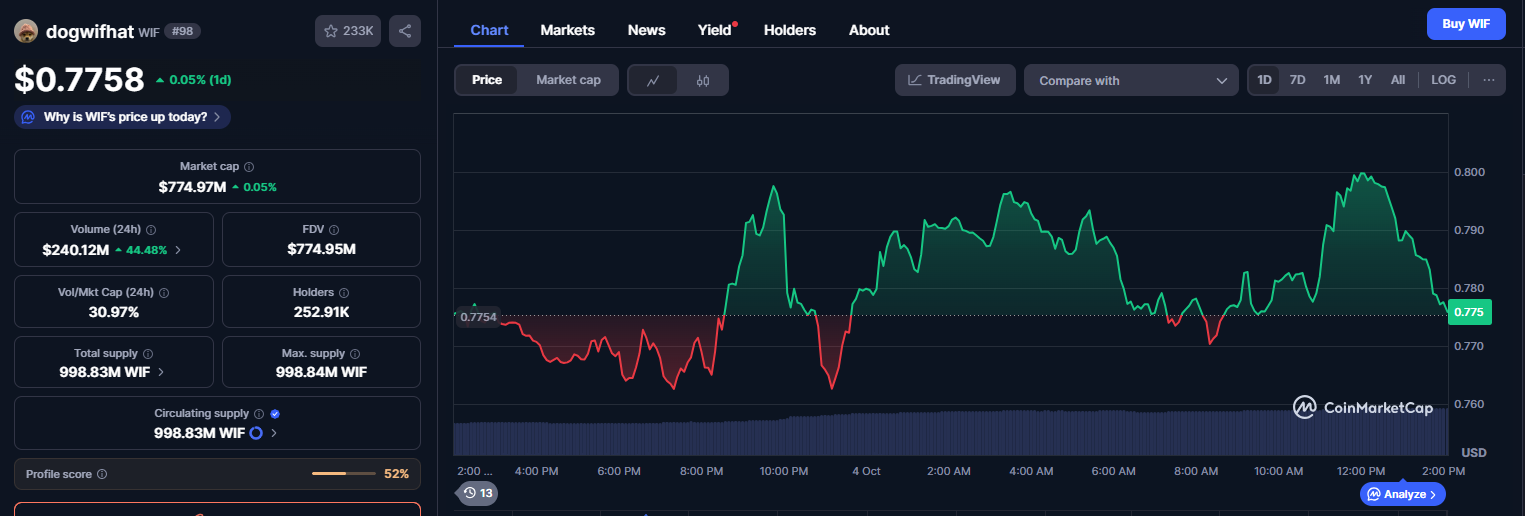Open the more options ellipsis on chart
Screen dimensions: 1525x516
click(x=1488, y=80)
